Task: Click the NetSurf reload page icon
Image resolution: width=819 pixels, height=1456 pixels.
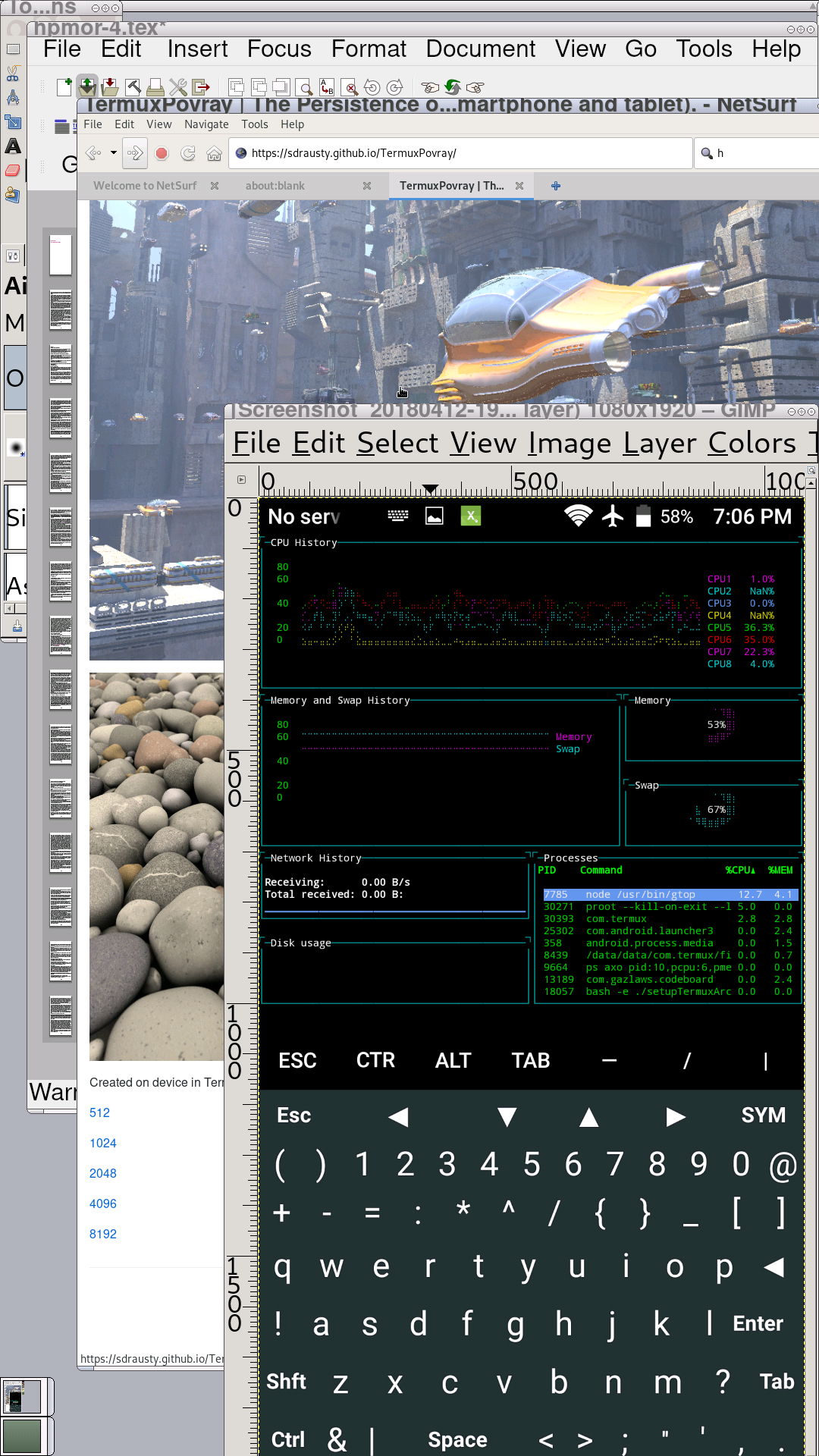Action: point(188,153)
